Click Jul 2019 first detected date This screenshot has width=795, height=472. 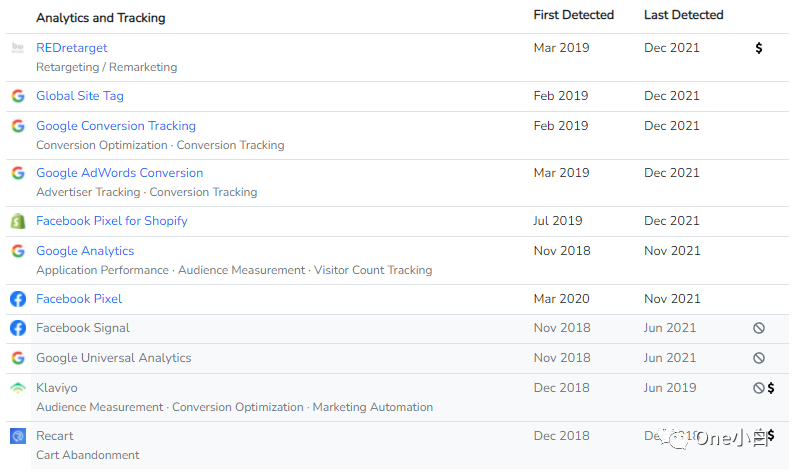558,221
